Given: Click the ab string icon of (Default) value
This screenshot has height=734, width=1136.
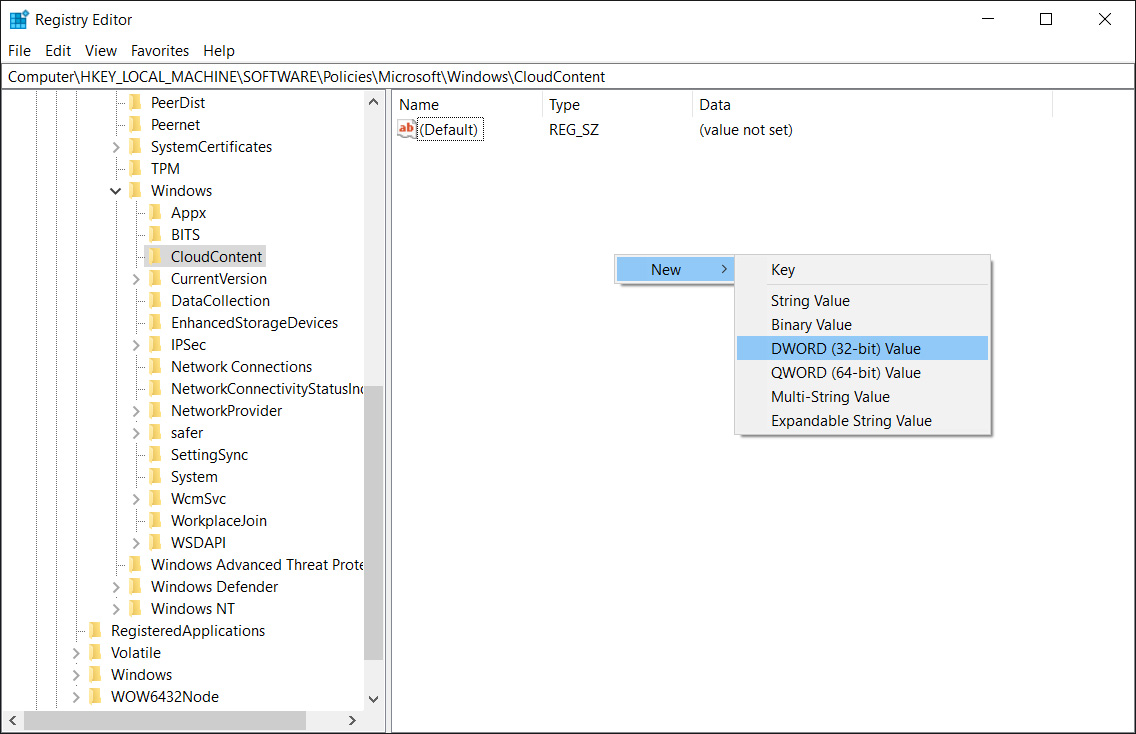Looking at the screenshot, I should (406, 129).
